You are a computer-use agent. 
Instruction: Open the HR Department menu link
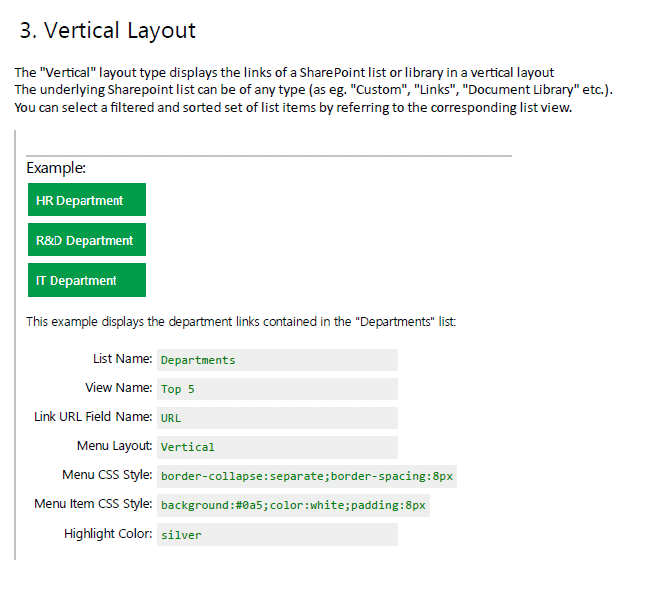(86, 200)
